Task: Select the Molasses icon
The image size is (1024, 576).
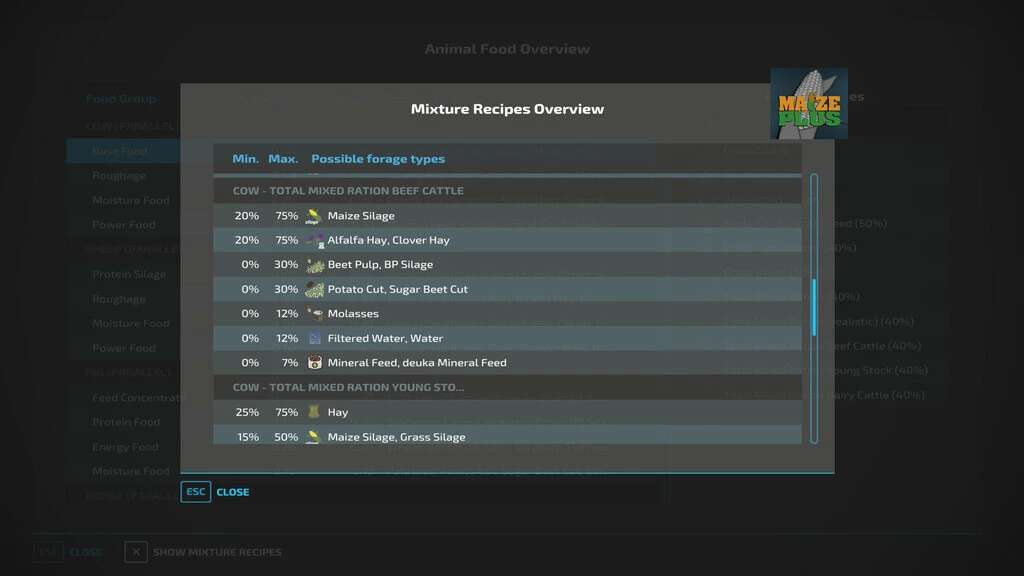Action: tap(314, 314)
